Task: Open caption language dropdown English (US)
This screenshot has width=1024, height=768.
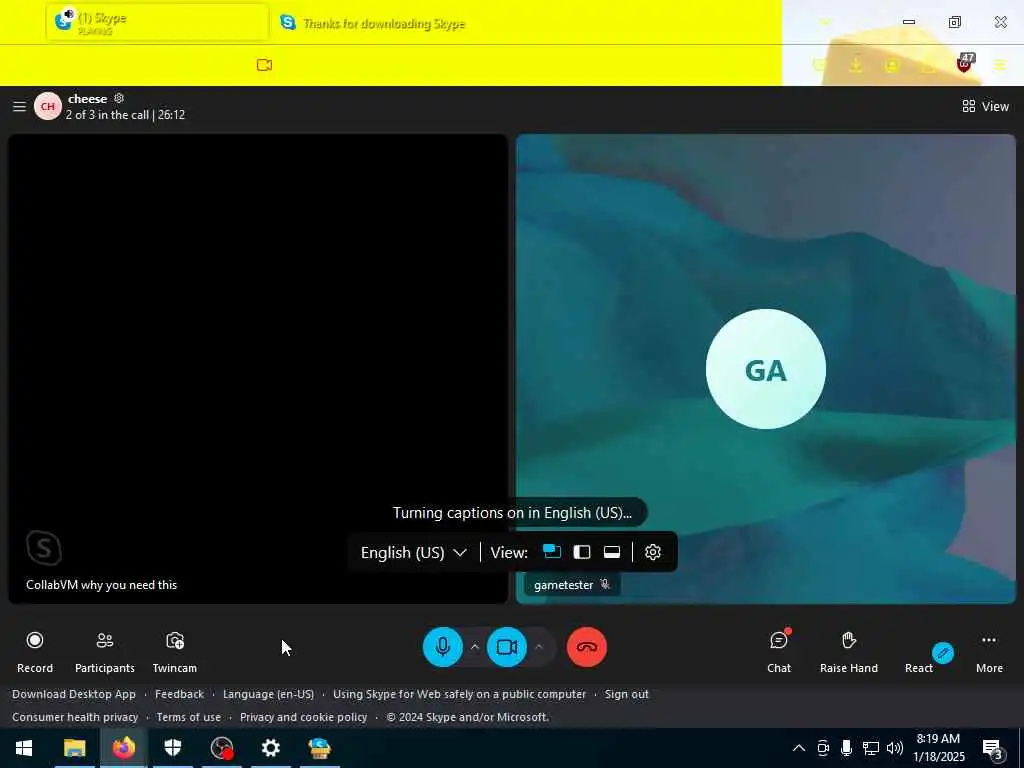Action: 413,552
